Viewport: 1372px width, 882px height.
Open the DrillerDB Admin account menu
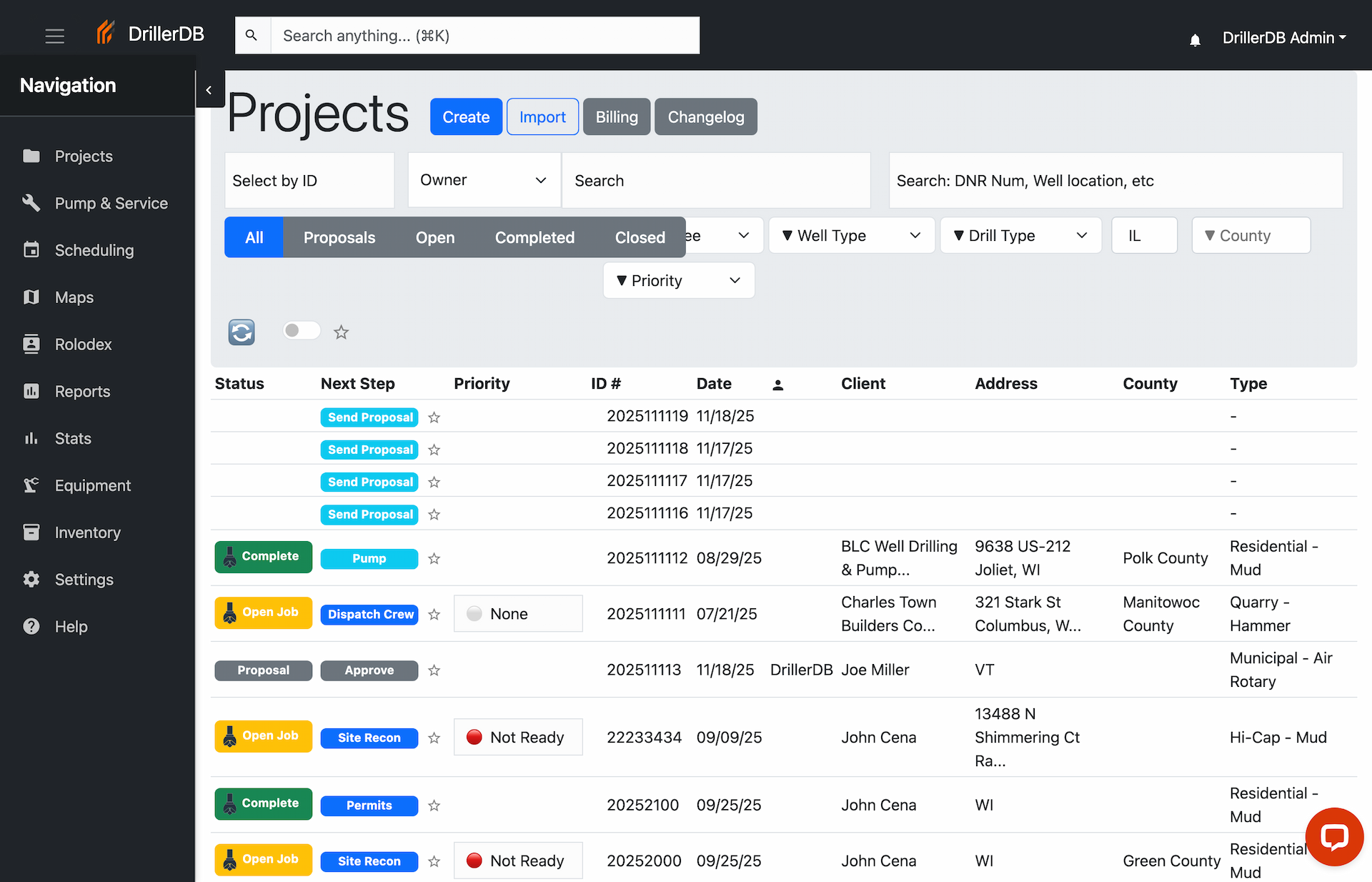(x=1284, y=37)
